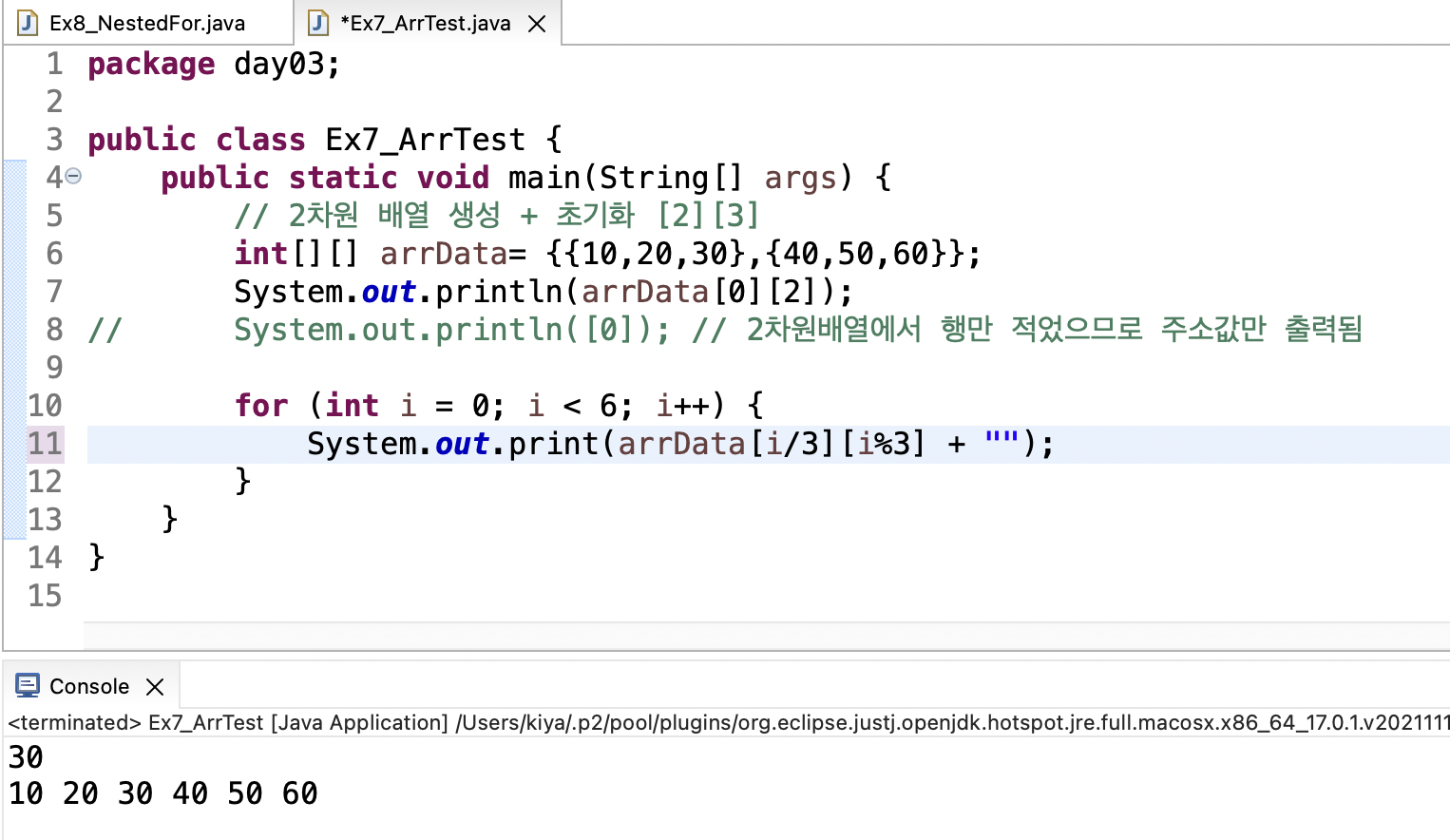Click the Korean comment on line 5
Image resolution: width=1450 pixels, height=840 pixels.
(x=497, y=216)
